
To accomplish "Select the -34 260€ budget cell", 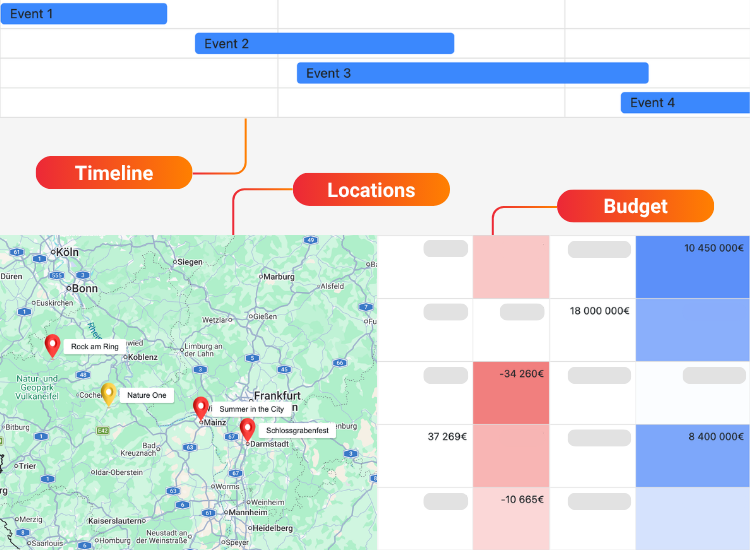I will click(x=511, y=393).
